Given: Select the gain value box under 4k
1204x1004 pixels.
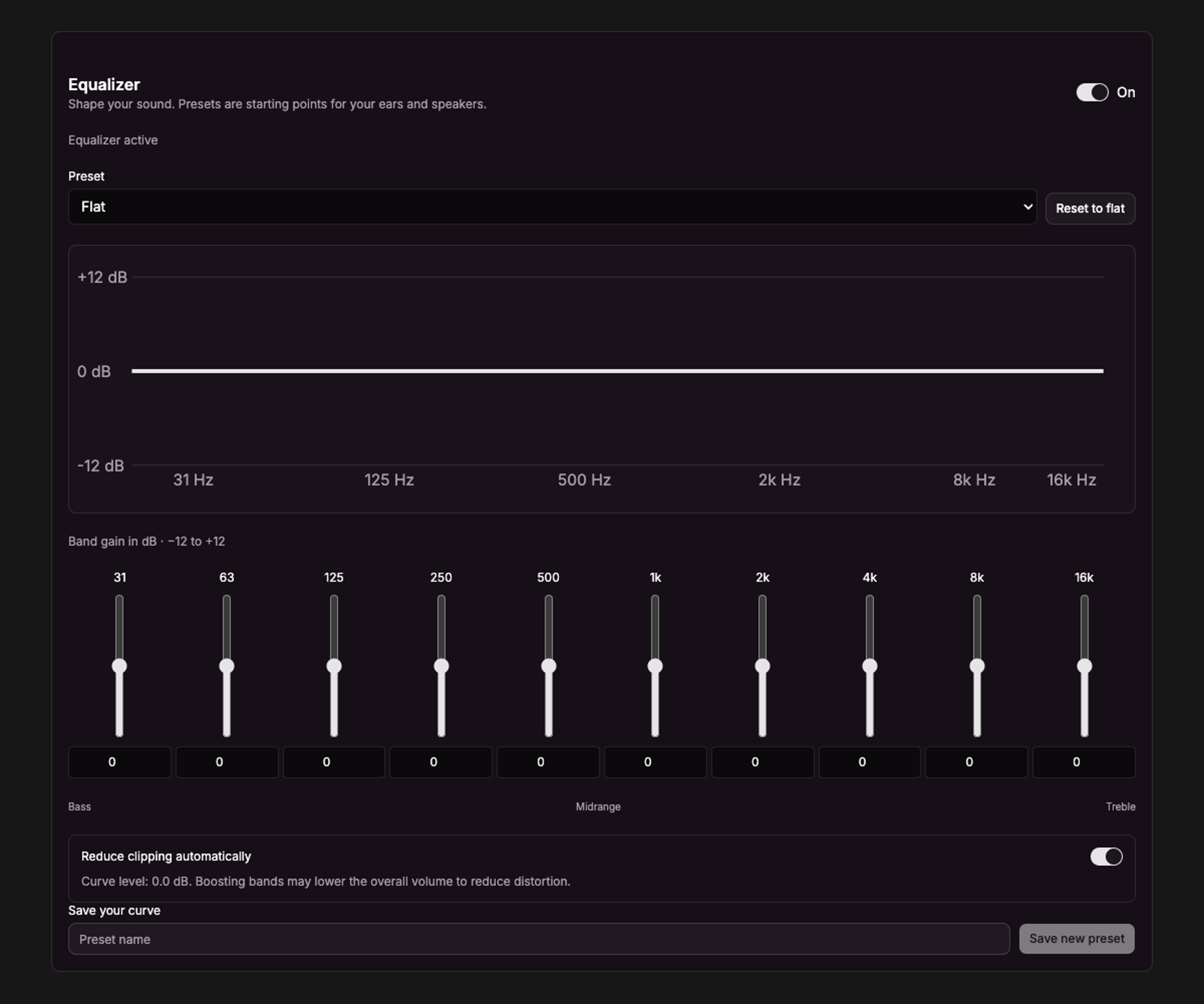Looking at the screenshot, I should 869,762.
